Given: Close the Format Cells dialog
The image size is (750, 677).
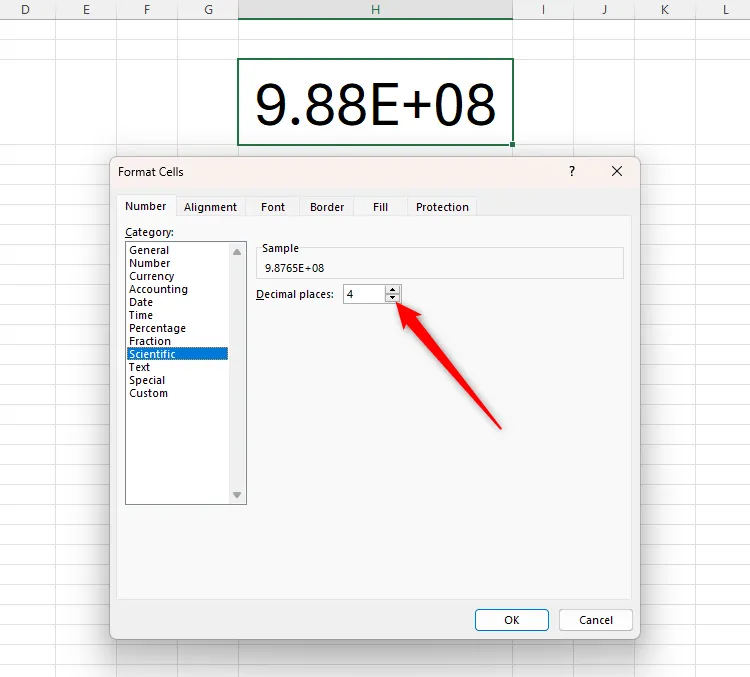Looking at the screenshot, I should click(x=617, y=171).
